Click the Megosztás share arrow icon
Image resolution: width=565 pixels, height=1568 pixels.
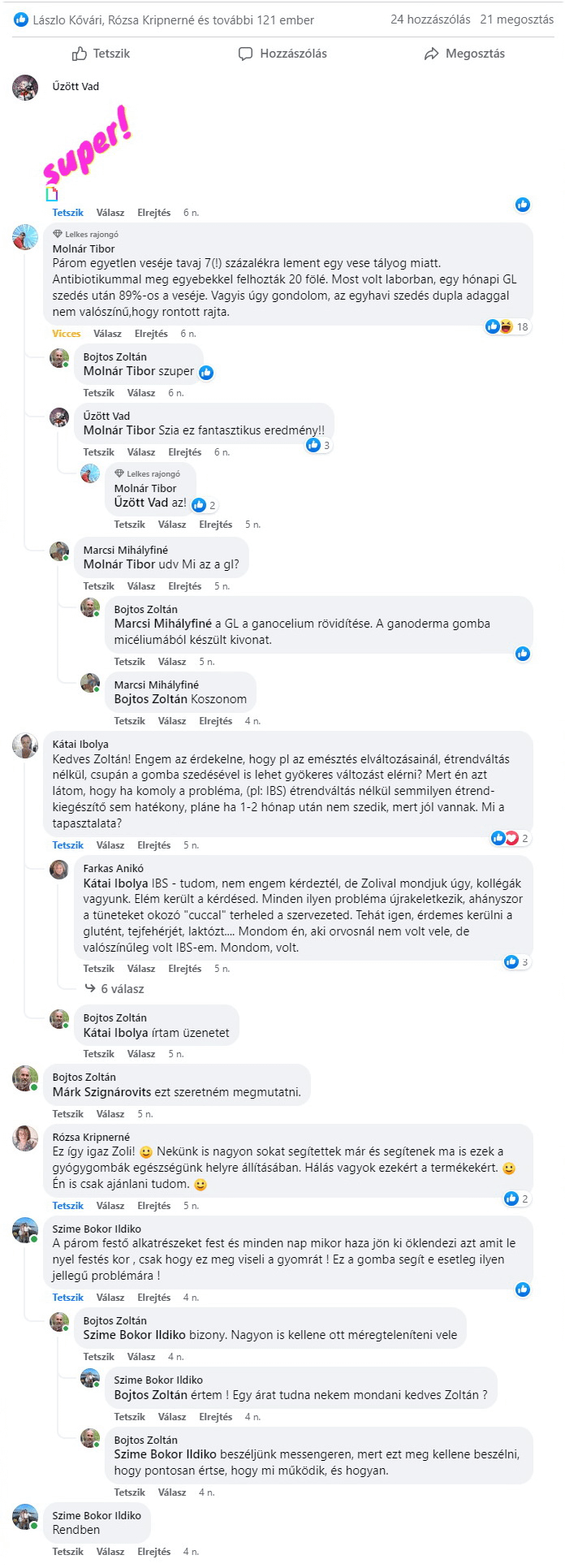pos(431,54)
